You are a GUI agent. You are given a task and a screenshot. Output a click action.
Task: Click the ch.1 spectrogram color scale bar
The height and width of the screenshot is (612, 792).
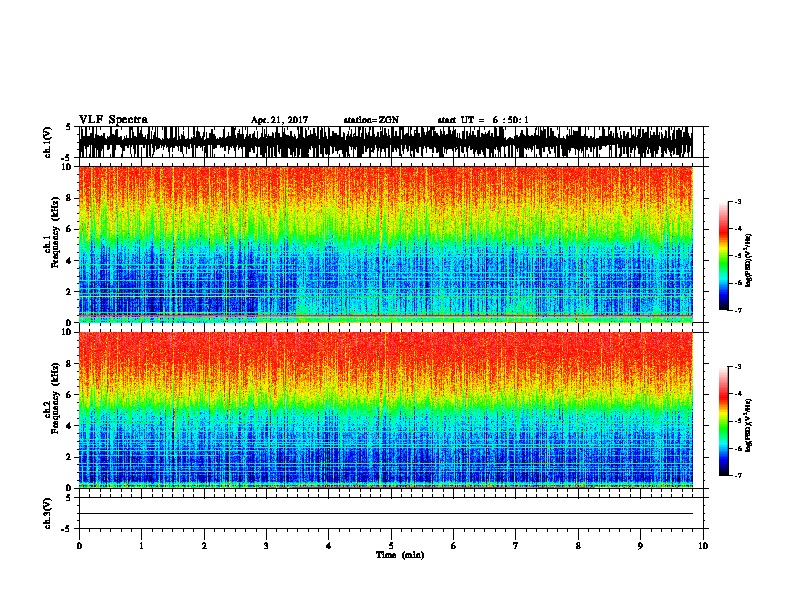(x=724, y=256)
